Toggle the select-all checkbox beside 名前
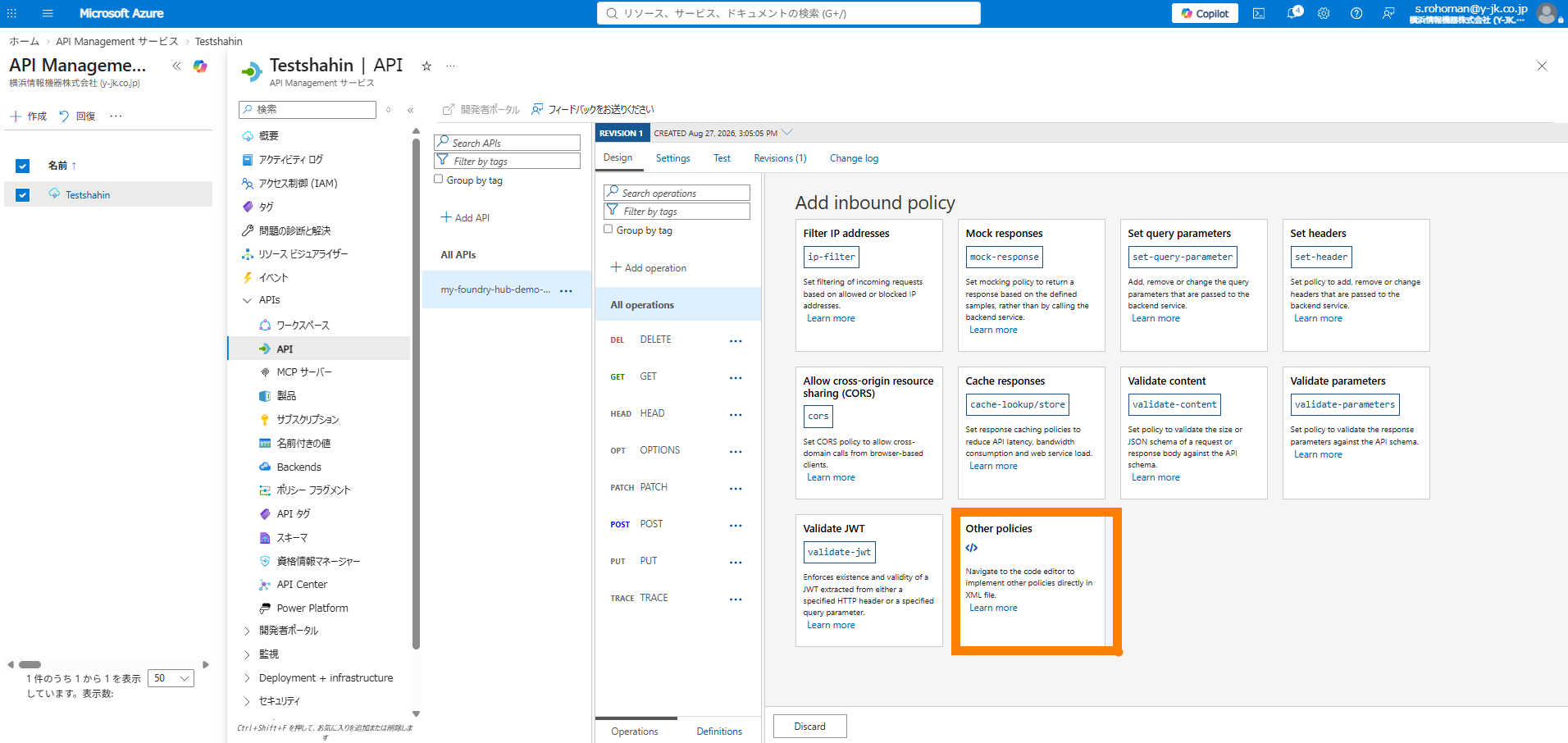The height and width of the screenshot is (743, 1568). click(23, 166)
